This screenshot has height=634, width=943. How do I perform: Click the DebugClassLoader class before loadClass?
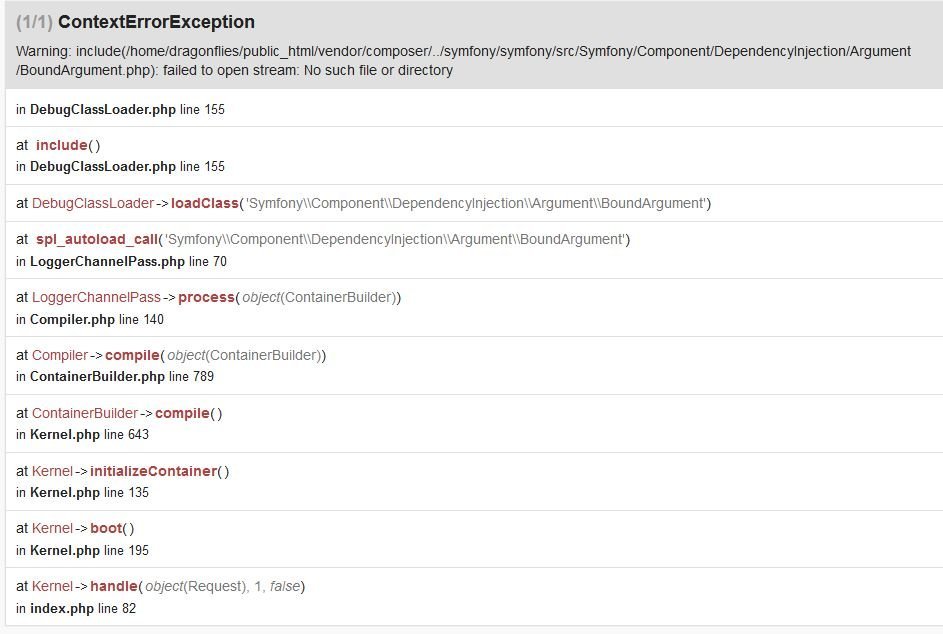[93, 203]
